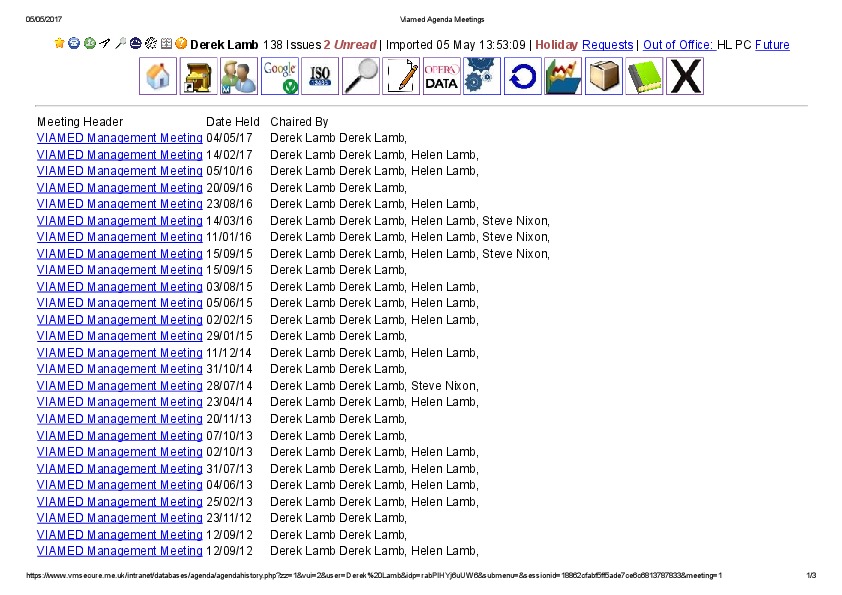Open the magnifying glass search icon
Viewport: 842px width, 595px height.
pyautogui.click(x=361, y=76)
